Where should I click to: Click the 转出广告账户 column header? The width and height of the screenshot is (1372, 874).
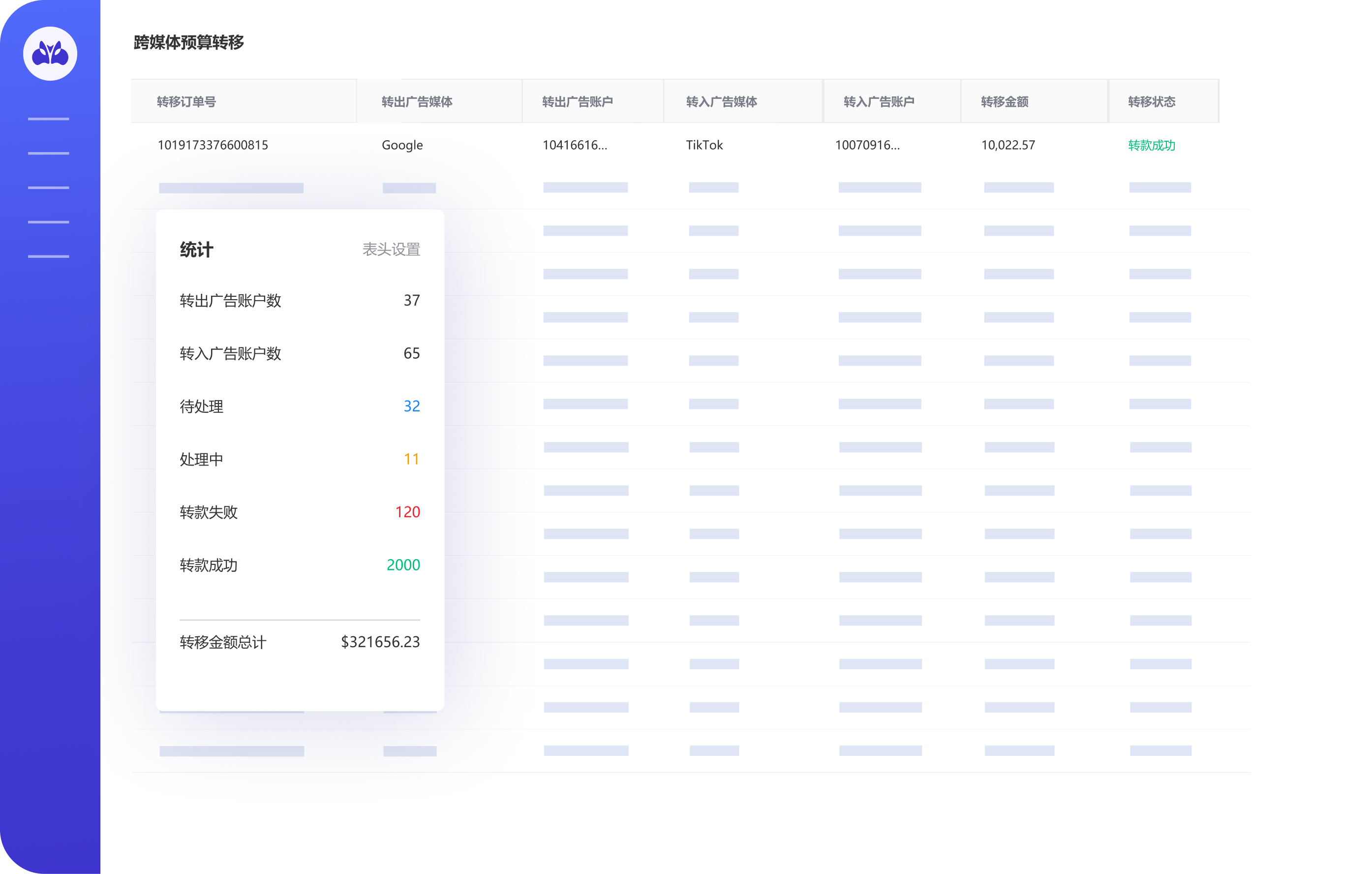[577, 101]
